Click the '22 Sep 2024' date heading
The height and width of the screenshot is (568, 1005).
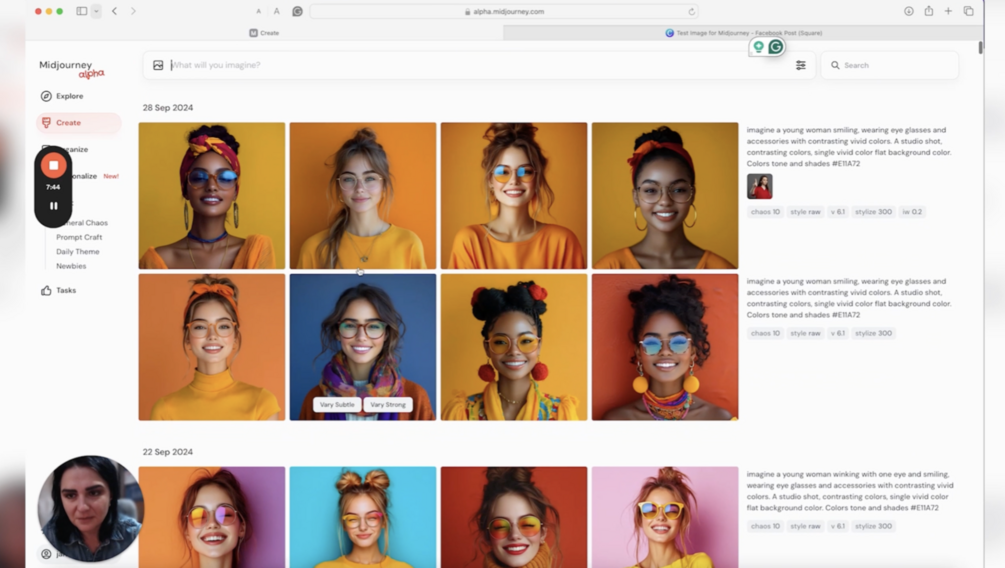pyautogui.click(x=168, y=452)
